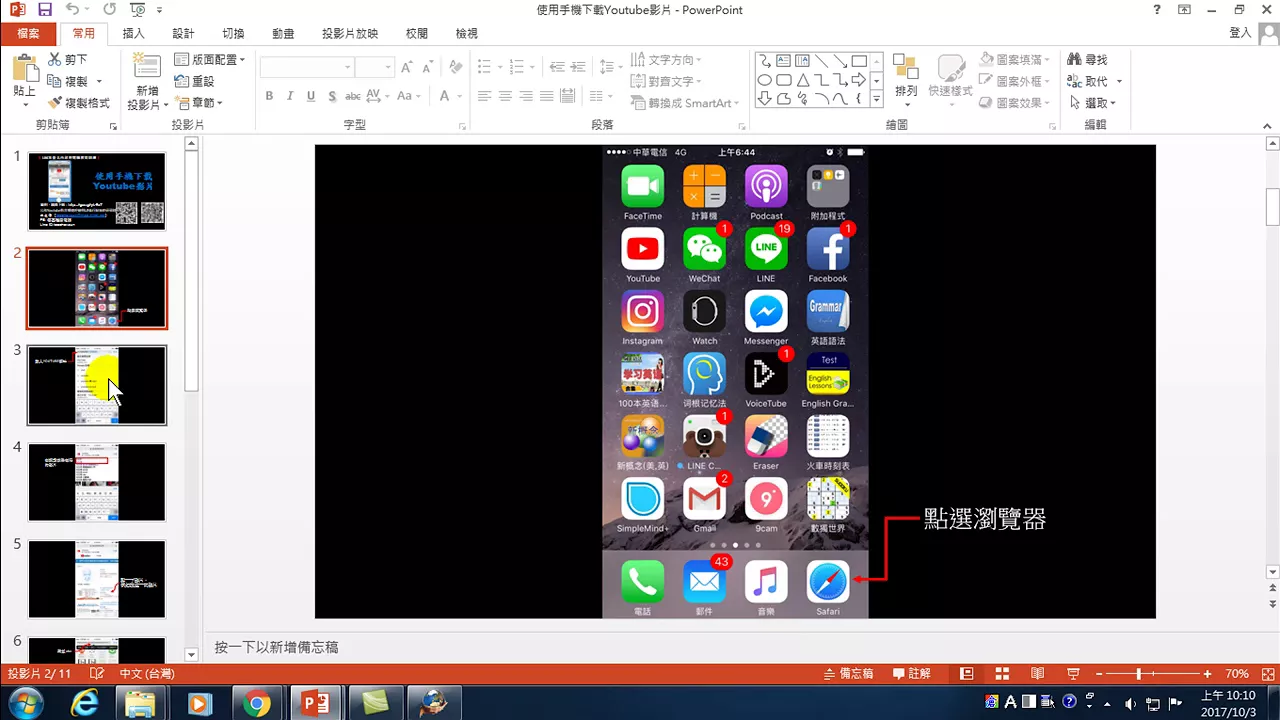Click the 複製格式 format painter
1280x720 pixels.
point(79,103)
